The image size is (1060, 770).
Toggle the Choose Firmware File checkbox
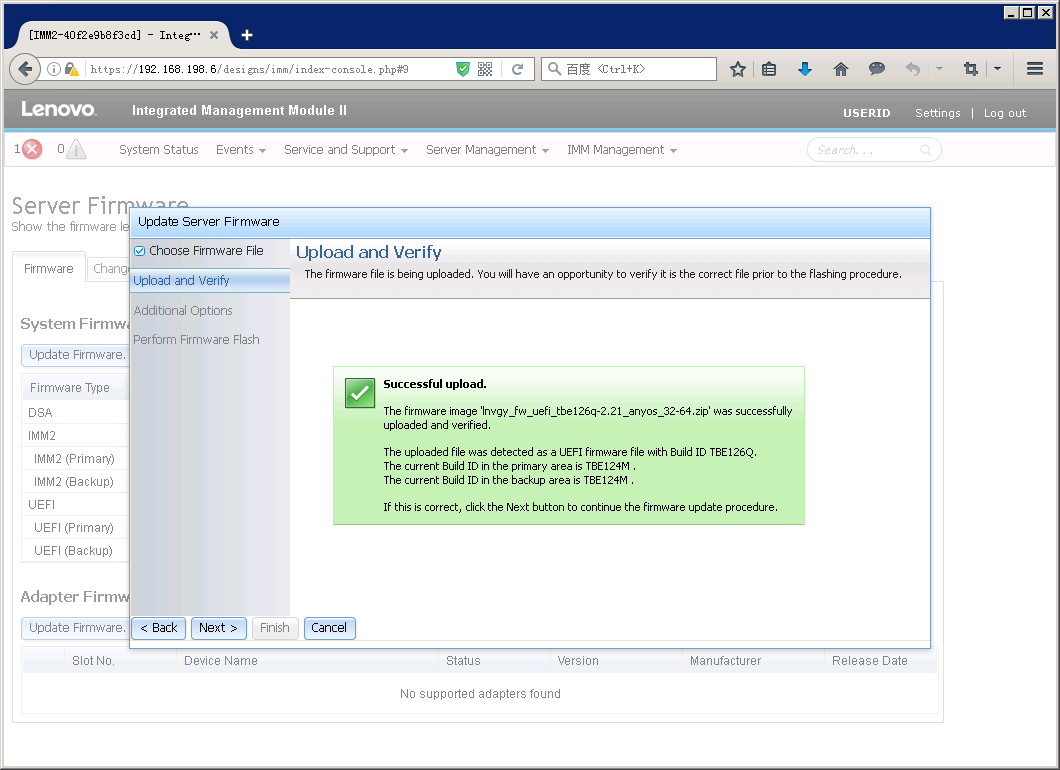[x=140, y=251]
